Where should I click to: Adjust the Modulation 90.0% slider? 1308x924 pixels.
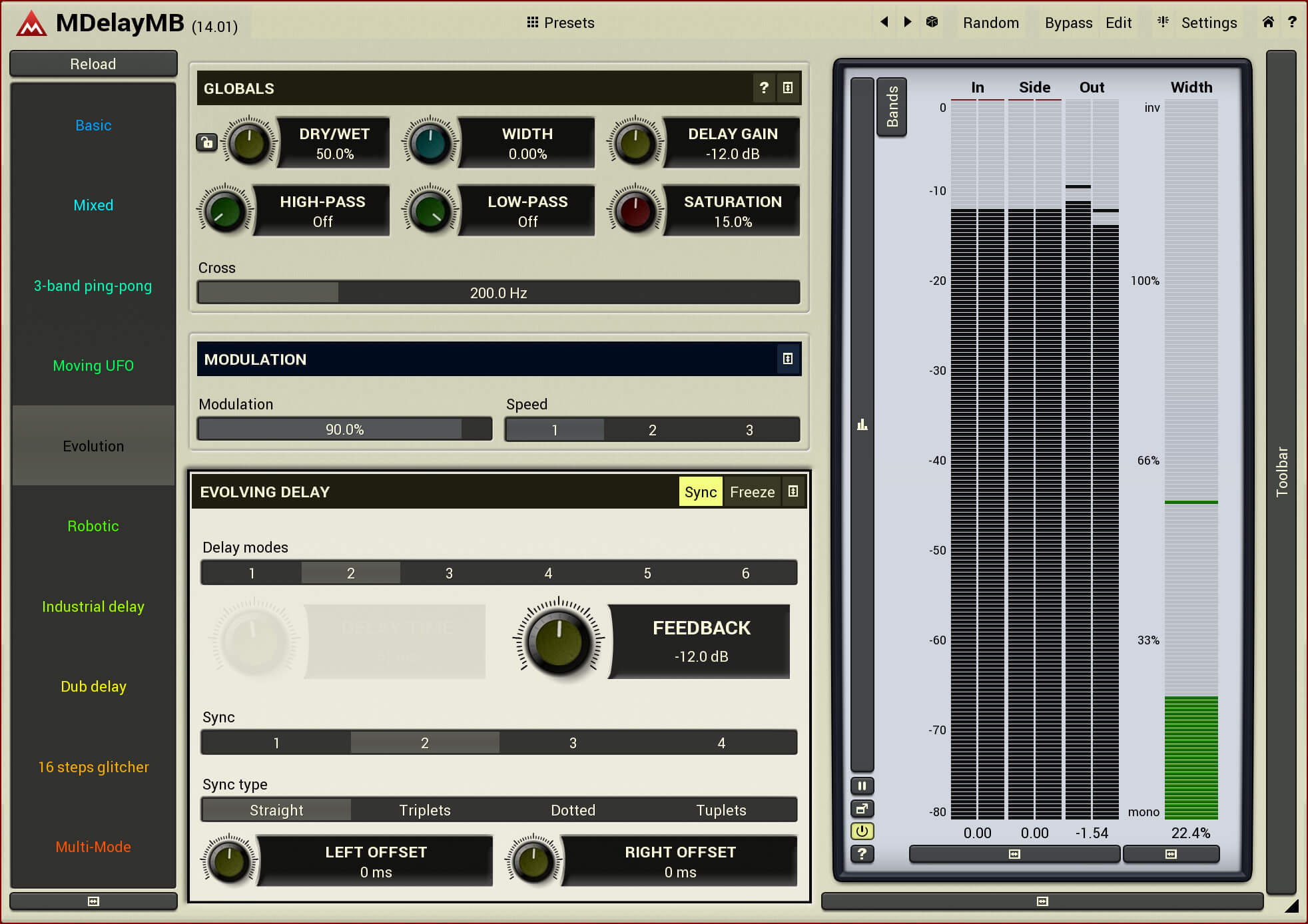tap(344, 429)
